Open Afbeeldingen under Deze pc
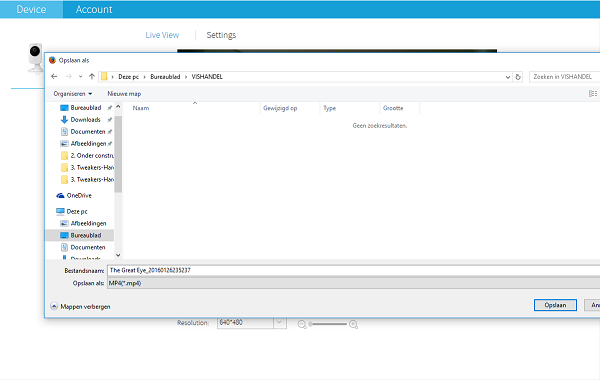 (x=83, y=223)
